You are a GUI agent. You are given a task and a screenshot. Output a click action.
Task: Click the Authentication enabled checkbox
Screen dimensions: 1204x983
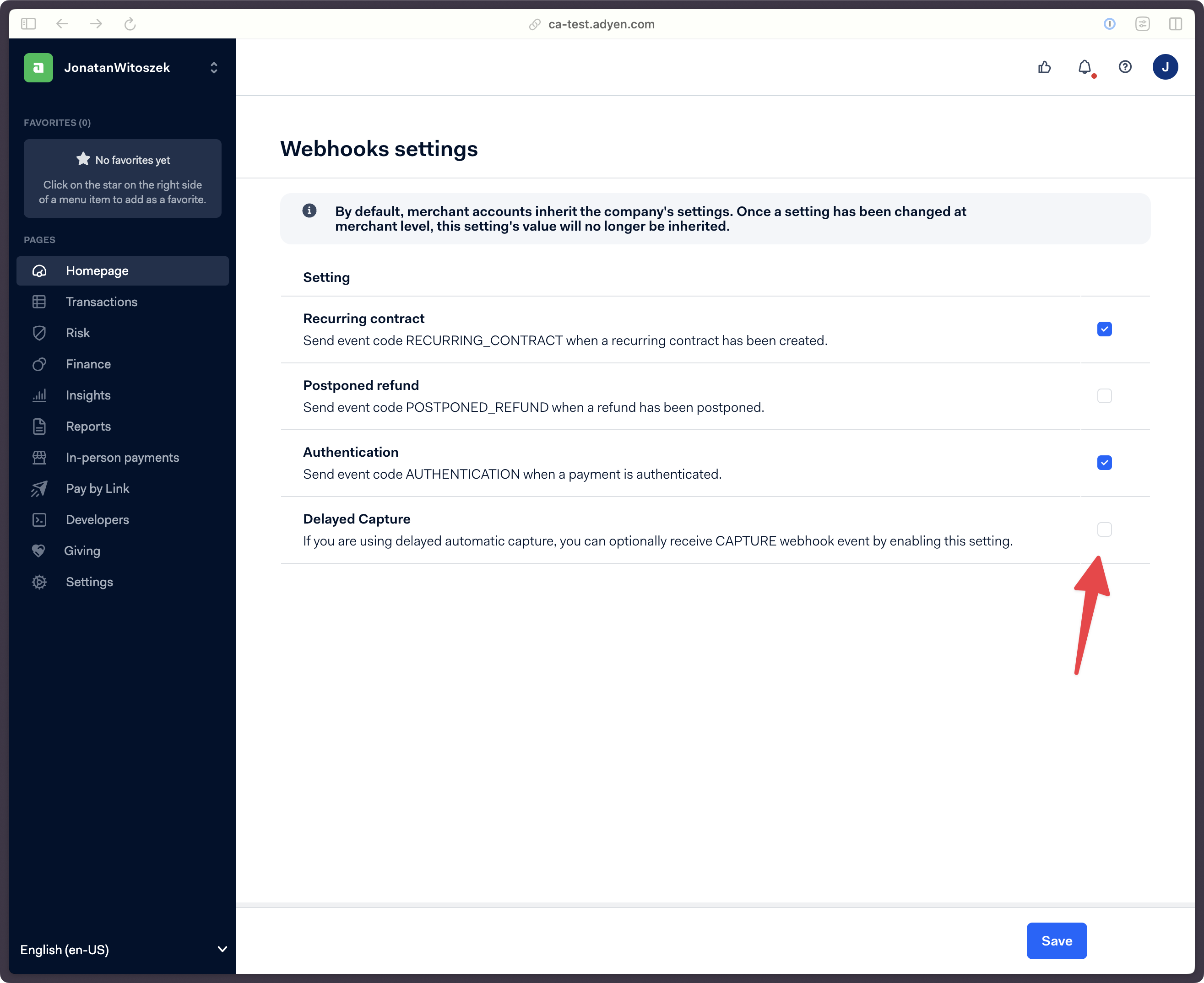(1105, 462)
